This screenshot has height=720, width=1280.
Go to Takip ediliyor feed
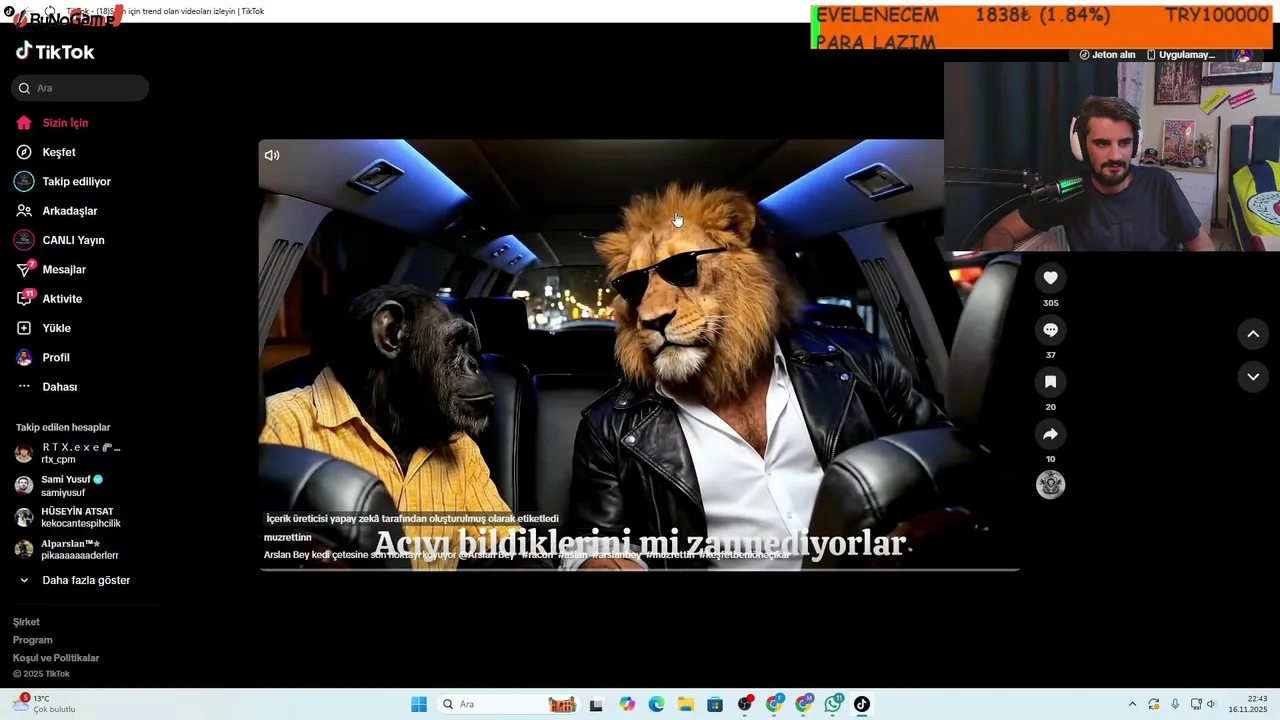[76, 182]
